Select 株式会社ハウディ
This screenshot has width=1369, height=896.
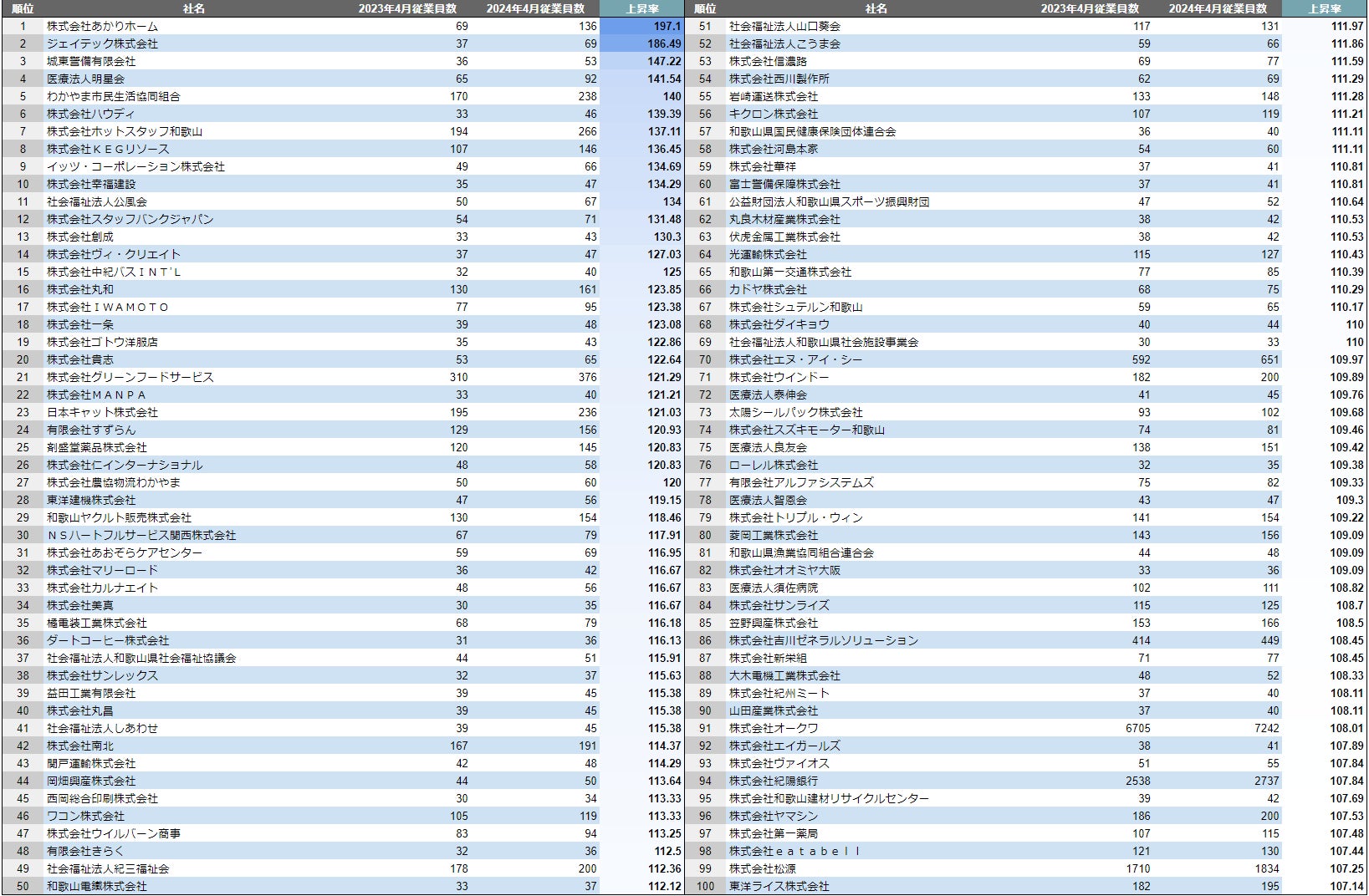91,114
